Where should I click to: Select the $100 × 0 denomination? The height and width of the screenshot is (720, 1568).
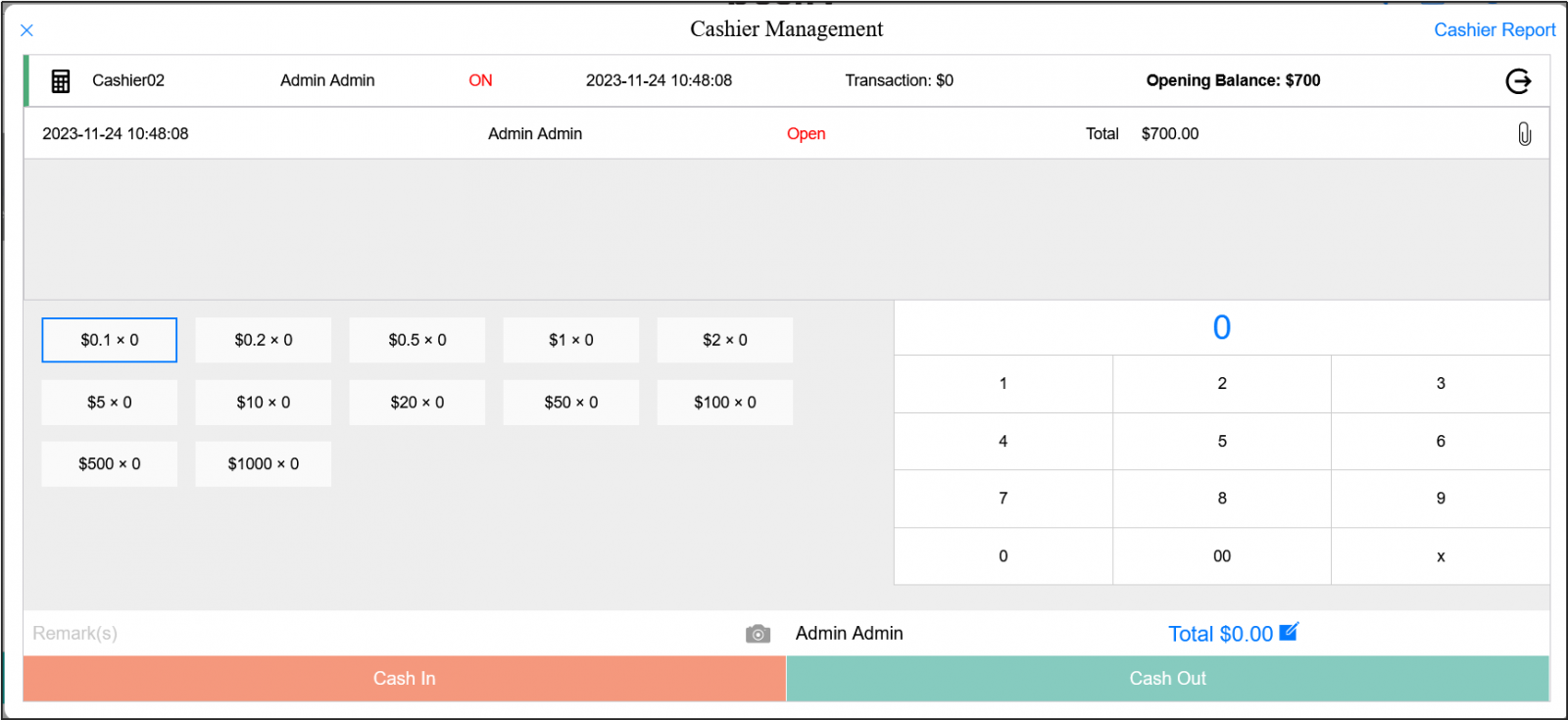coord(725,403)
